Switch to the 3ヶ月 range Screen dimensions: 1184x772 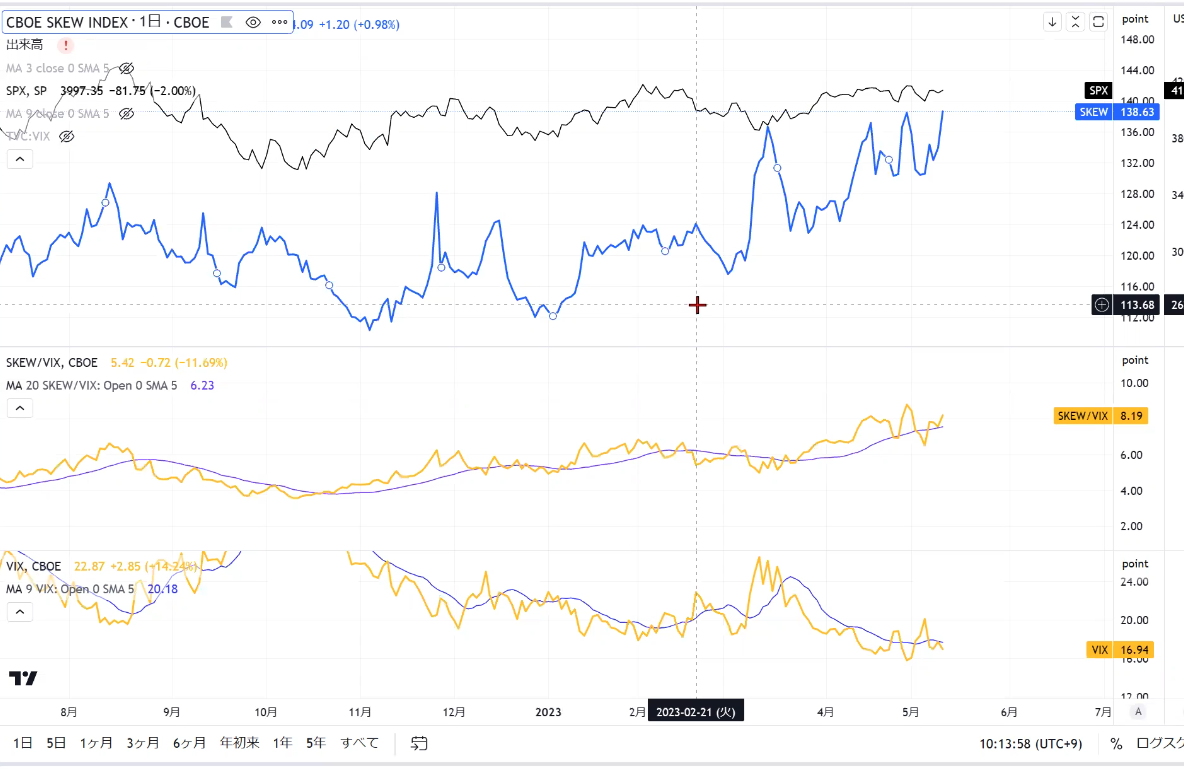[x=143, y=743]
